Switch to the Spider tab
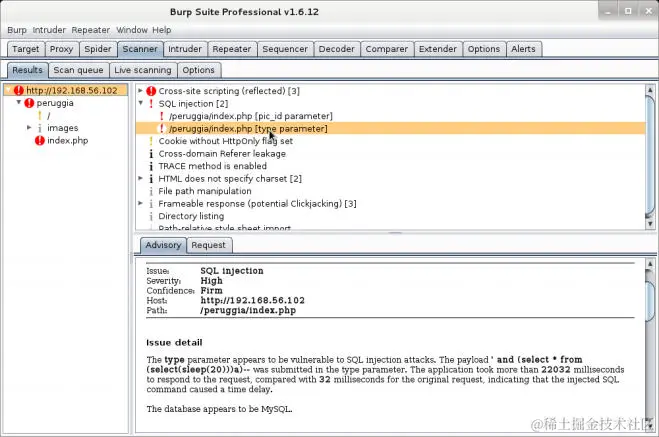This screenshot has width=659, height=437. pyautogui.click(x=98, y=49)
